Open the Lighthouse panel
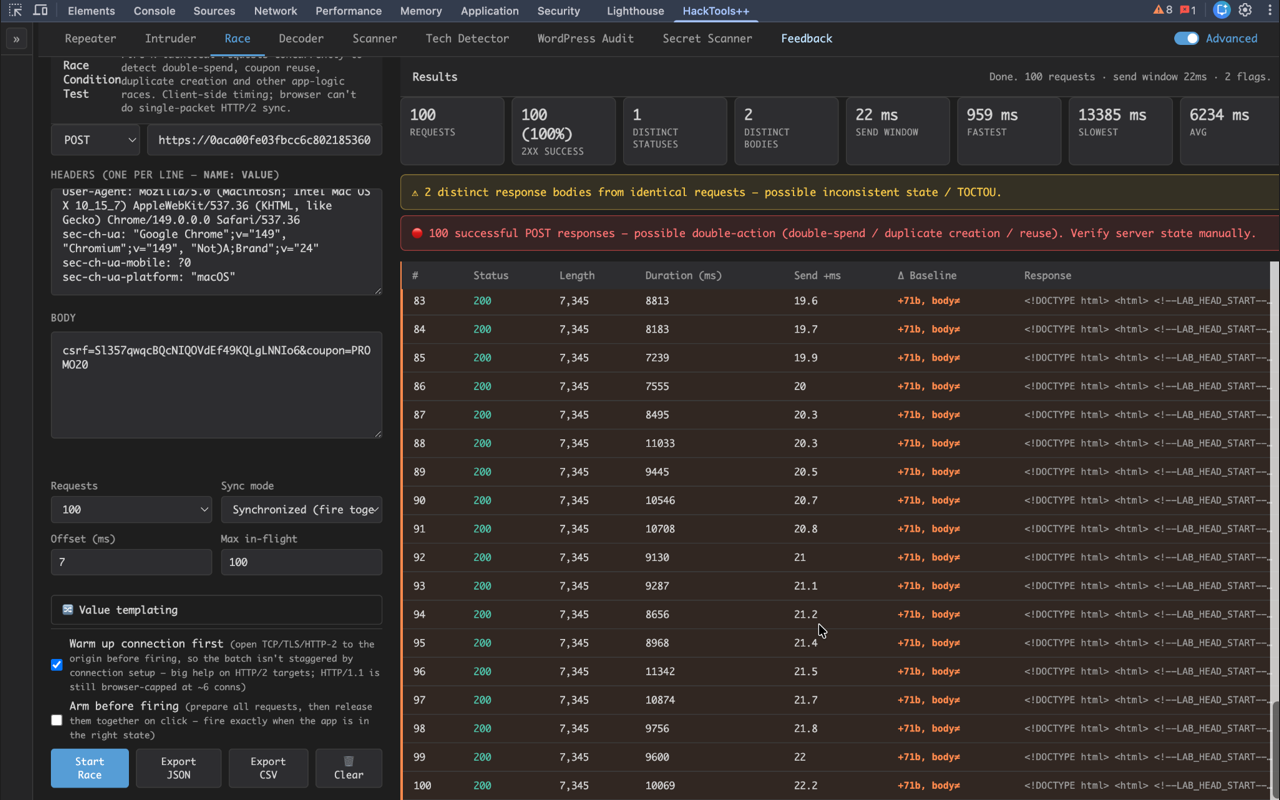1280x800 pixels. [635, 11]
